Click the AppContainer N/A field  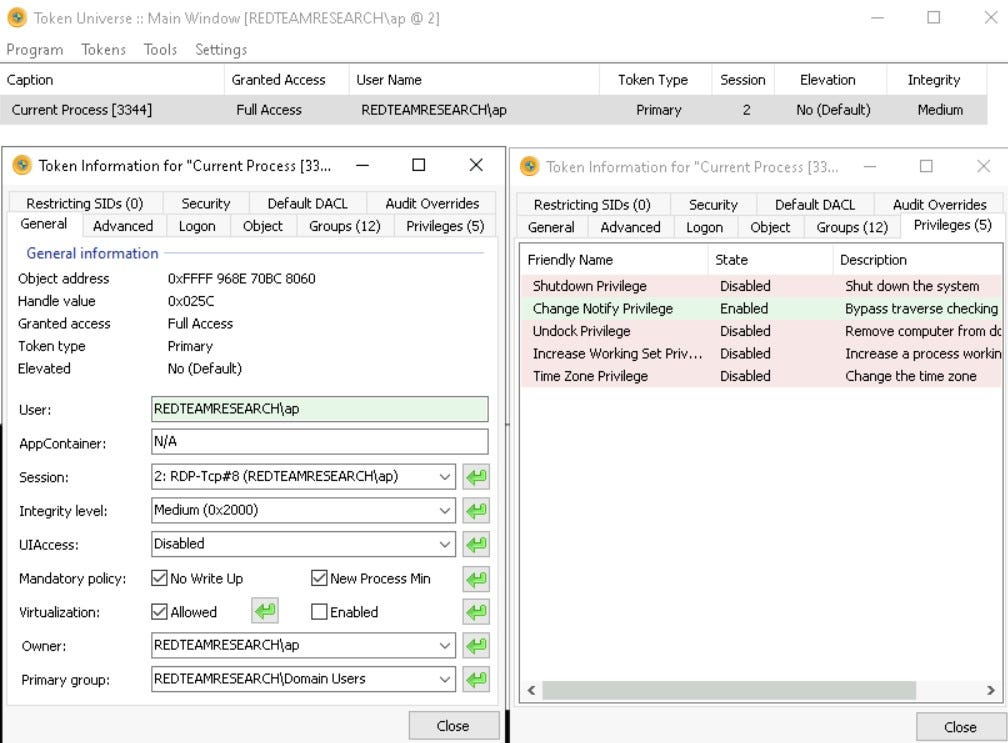(x=320, y=442)
